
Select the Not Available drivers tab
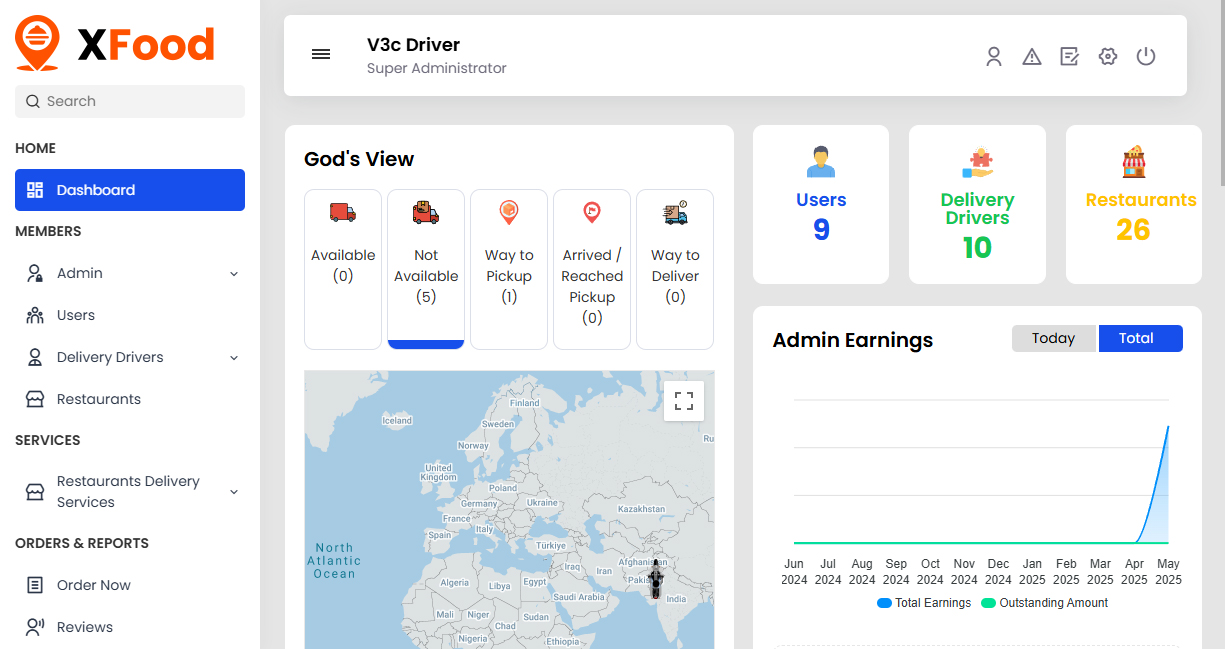pos(426,269)
